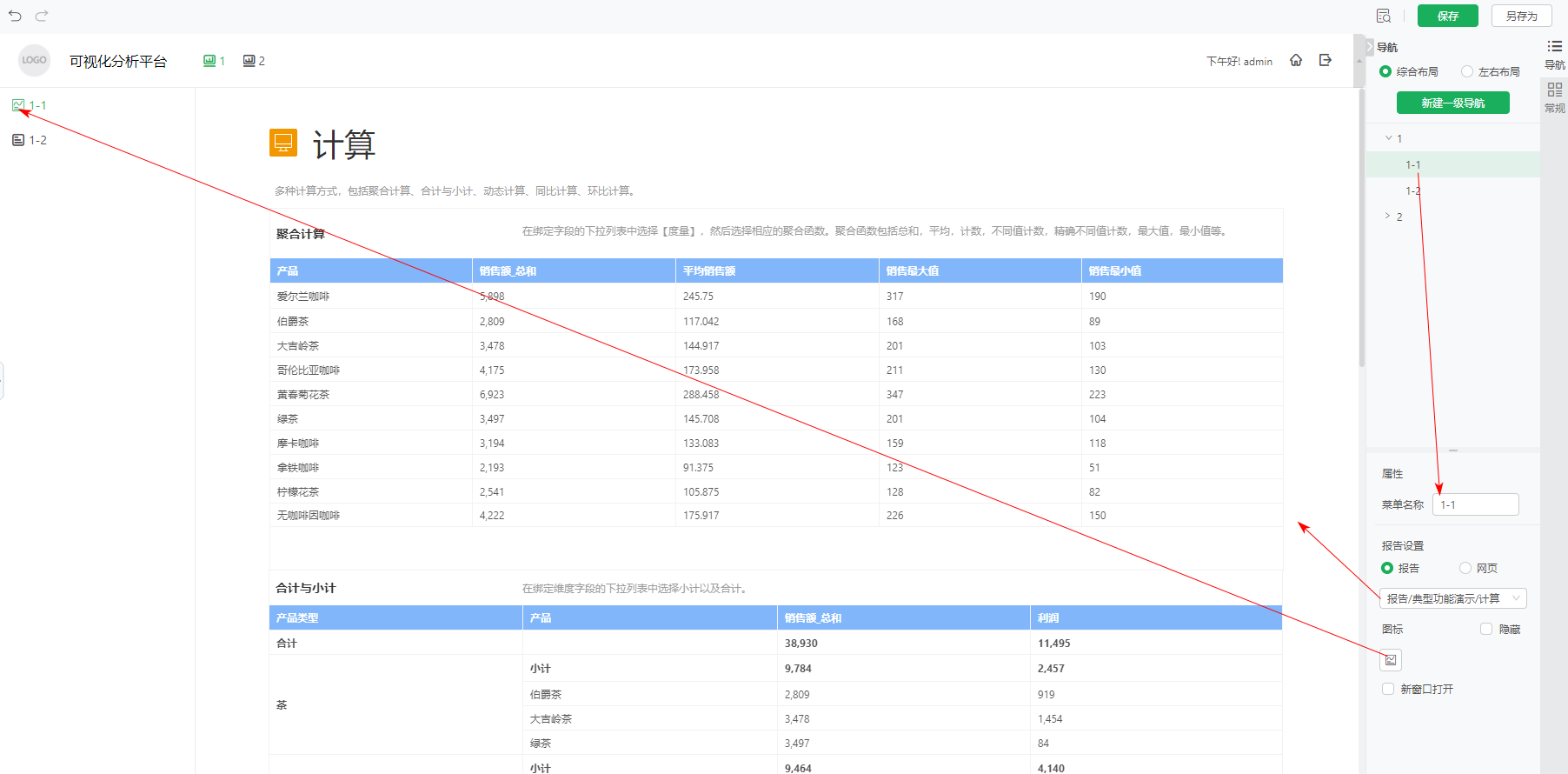Click the preview icon beside 保存
The image size is (1568, 774).
[x=1383, y=16]
